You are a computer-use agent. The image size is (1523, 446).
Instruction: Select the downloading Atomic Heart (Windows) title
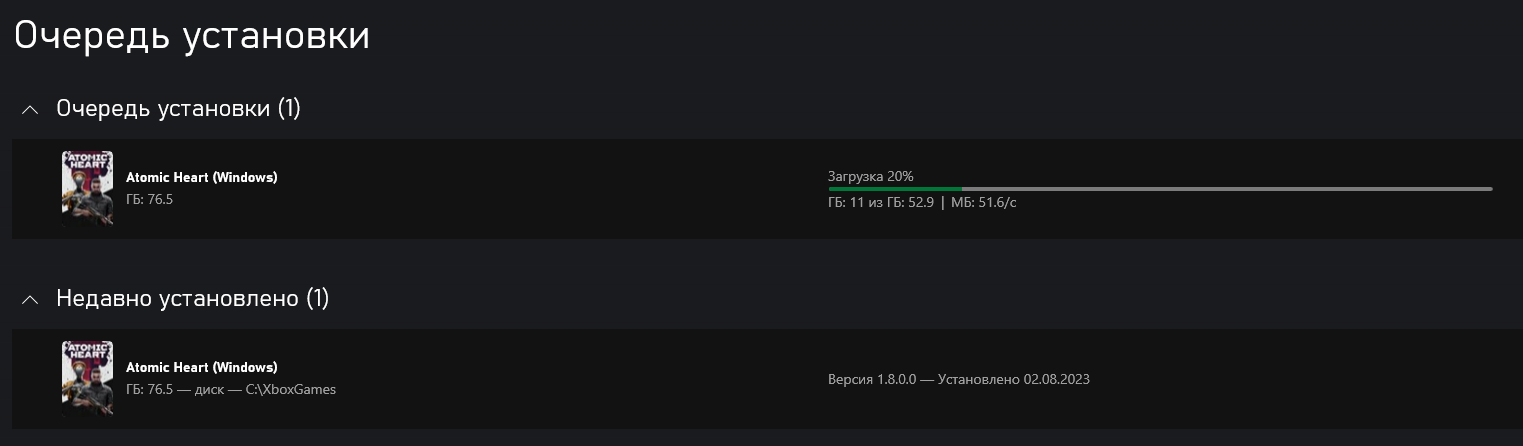coord(201,178)
